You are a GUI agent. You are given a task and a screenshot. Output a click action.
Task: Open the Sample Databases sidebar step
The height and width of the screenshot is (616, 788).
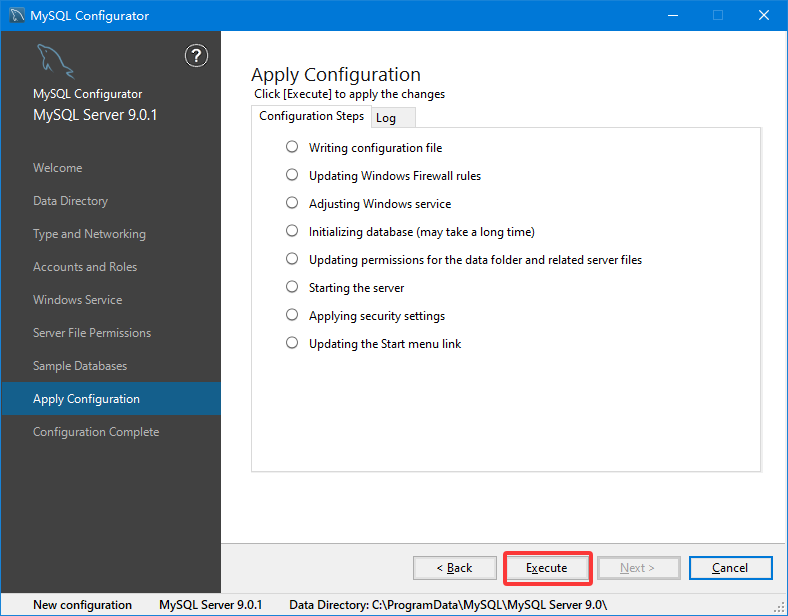(80, 366)
